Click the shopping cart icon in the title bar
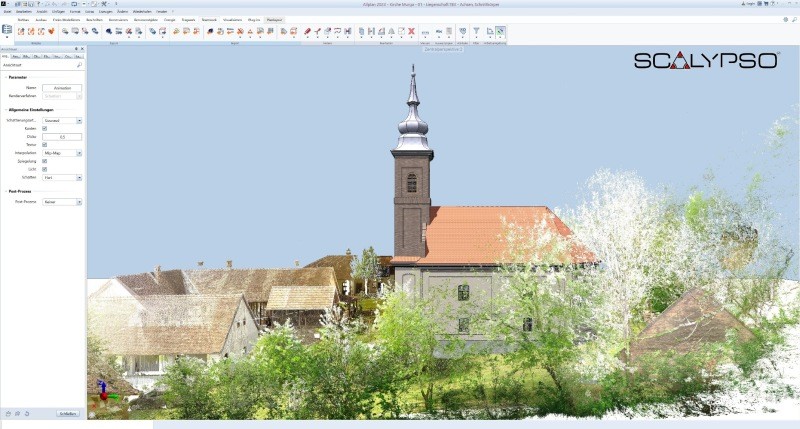The image size is (800, 429). 766,4
